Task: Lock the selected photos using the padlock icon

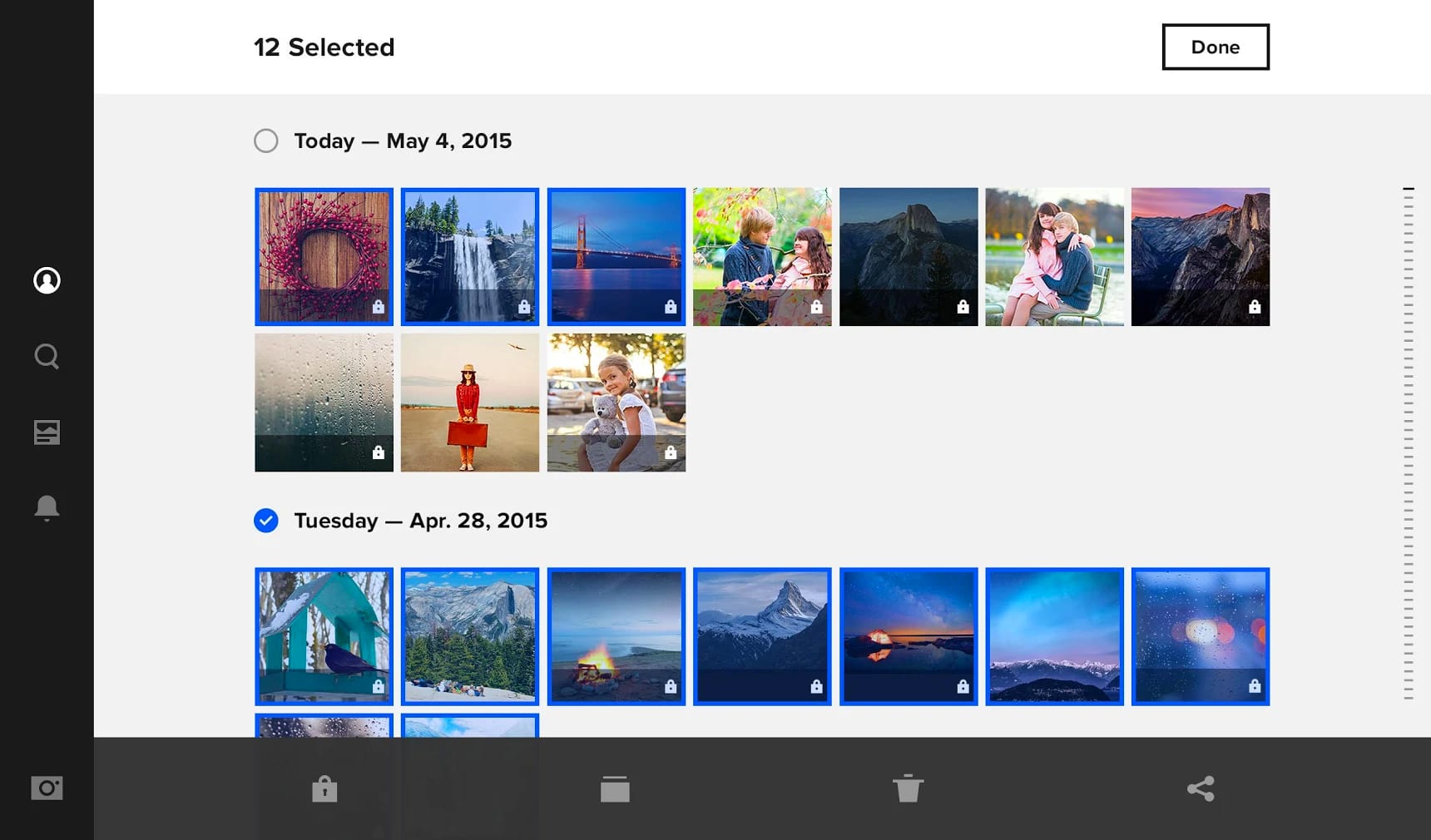Action: tap(324, 788)
